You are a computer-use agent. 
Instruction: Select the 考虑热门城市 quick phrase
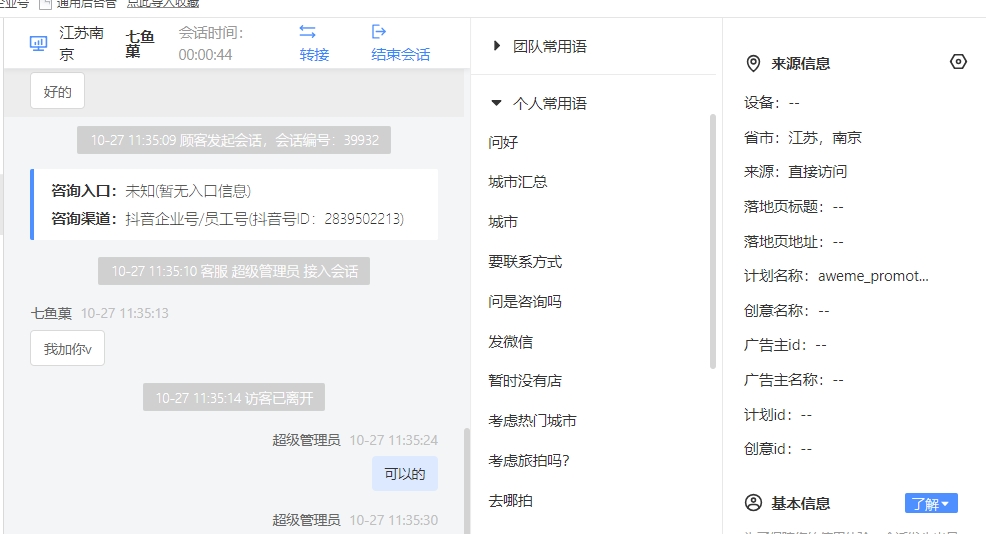point(532,421)
